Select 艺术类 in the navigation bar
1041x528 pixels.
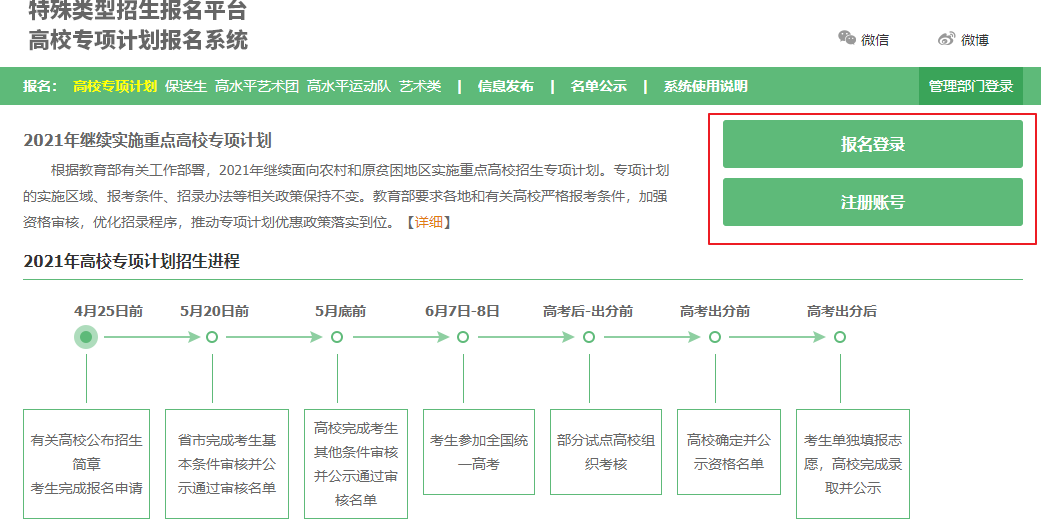(x=420, y=86)
